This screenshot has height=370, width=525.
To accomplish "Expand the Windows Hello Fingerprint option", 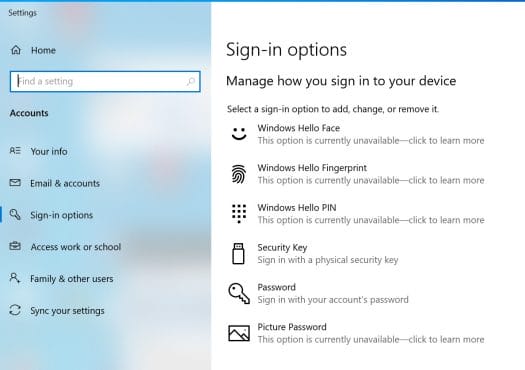I will point(358,174).
